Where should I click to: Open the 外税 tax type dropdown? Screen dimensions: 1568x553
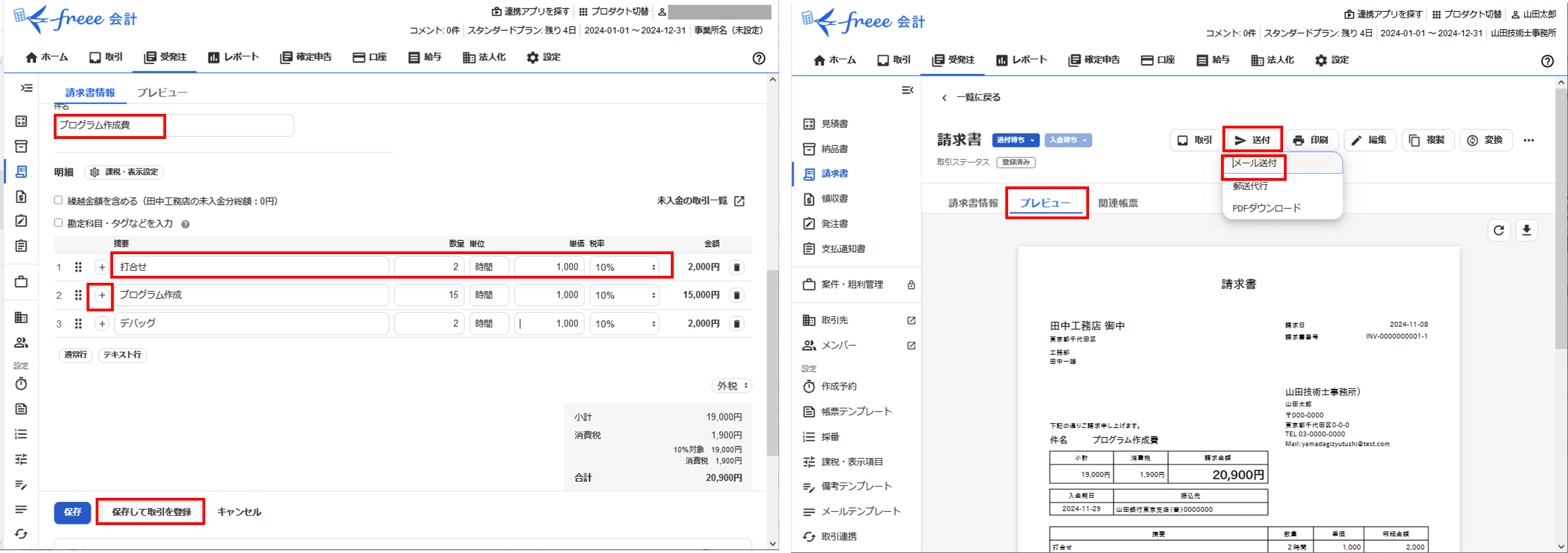[x=732, y=385]
